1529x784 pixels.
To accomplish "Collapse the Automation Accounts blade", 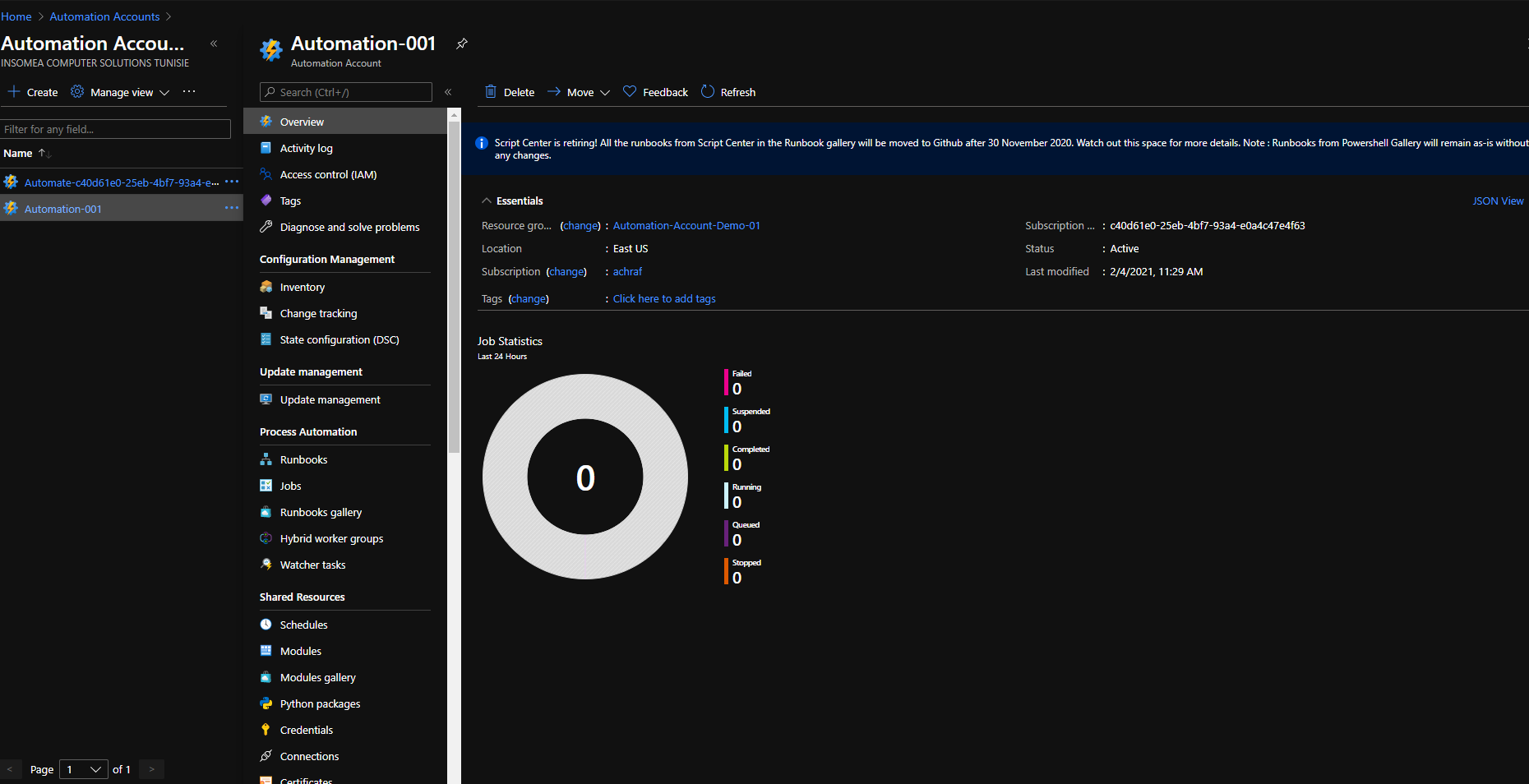I will point(213,44).
